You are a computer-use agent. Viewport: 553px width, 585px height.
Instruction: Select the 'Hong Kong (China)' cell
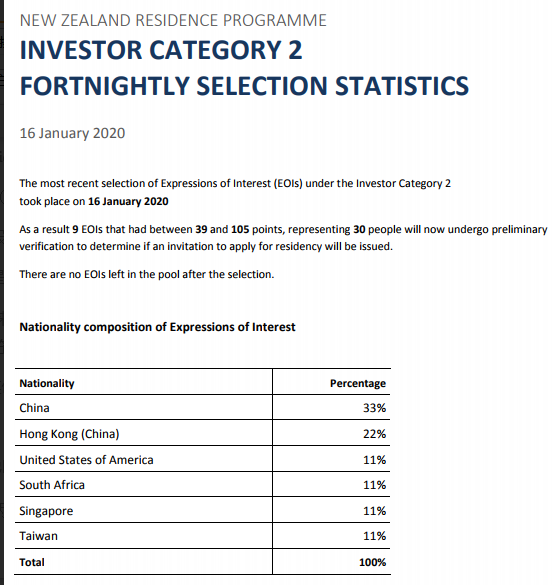(x=69, y=434)
